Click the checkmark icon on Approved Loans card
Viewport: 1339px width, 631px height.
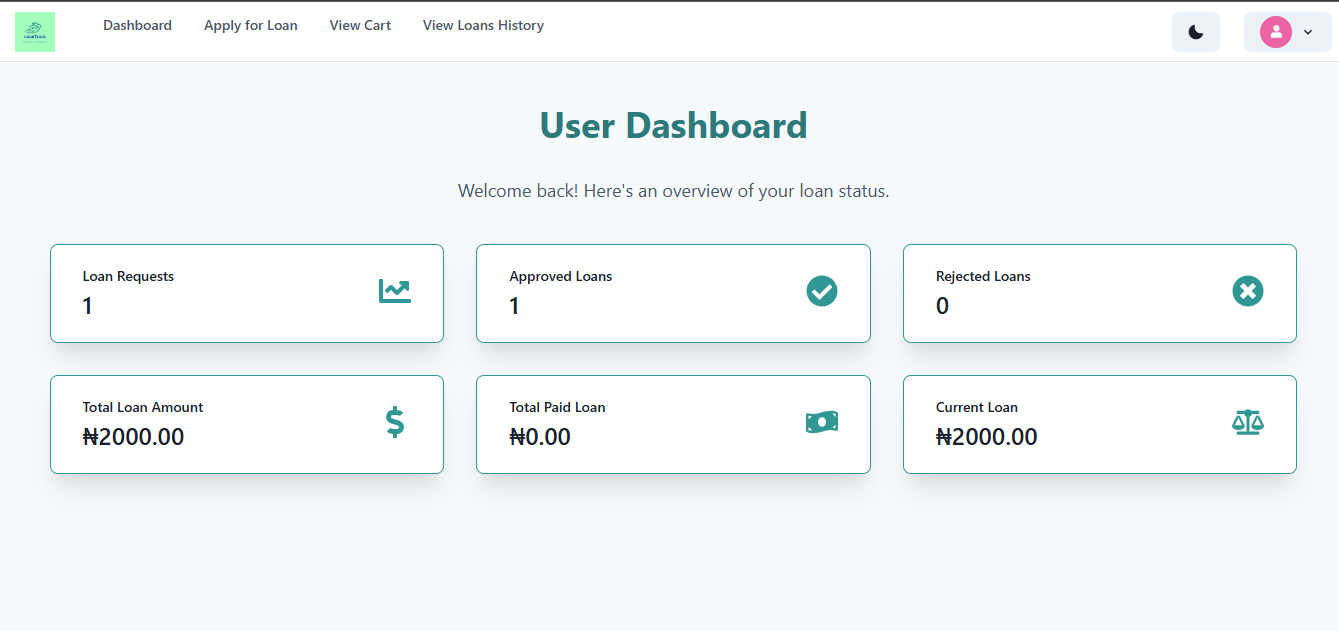822,291
